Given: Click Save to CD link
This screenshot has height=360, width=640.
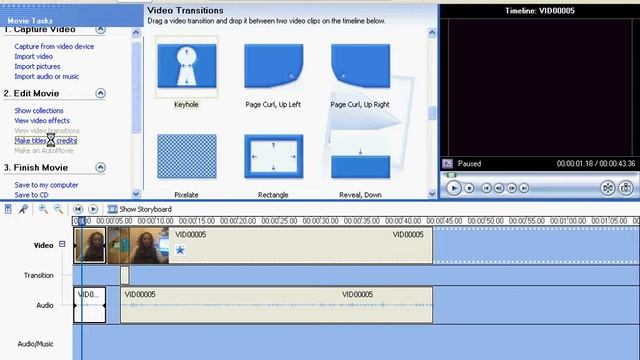Looking at the screenshot, I should 31,195.
